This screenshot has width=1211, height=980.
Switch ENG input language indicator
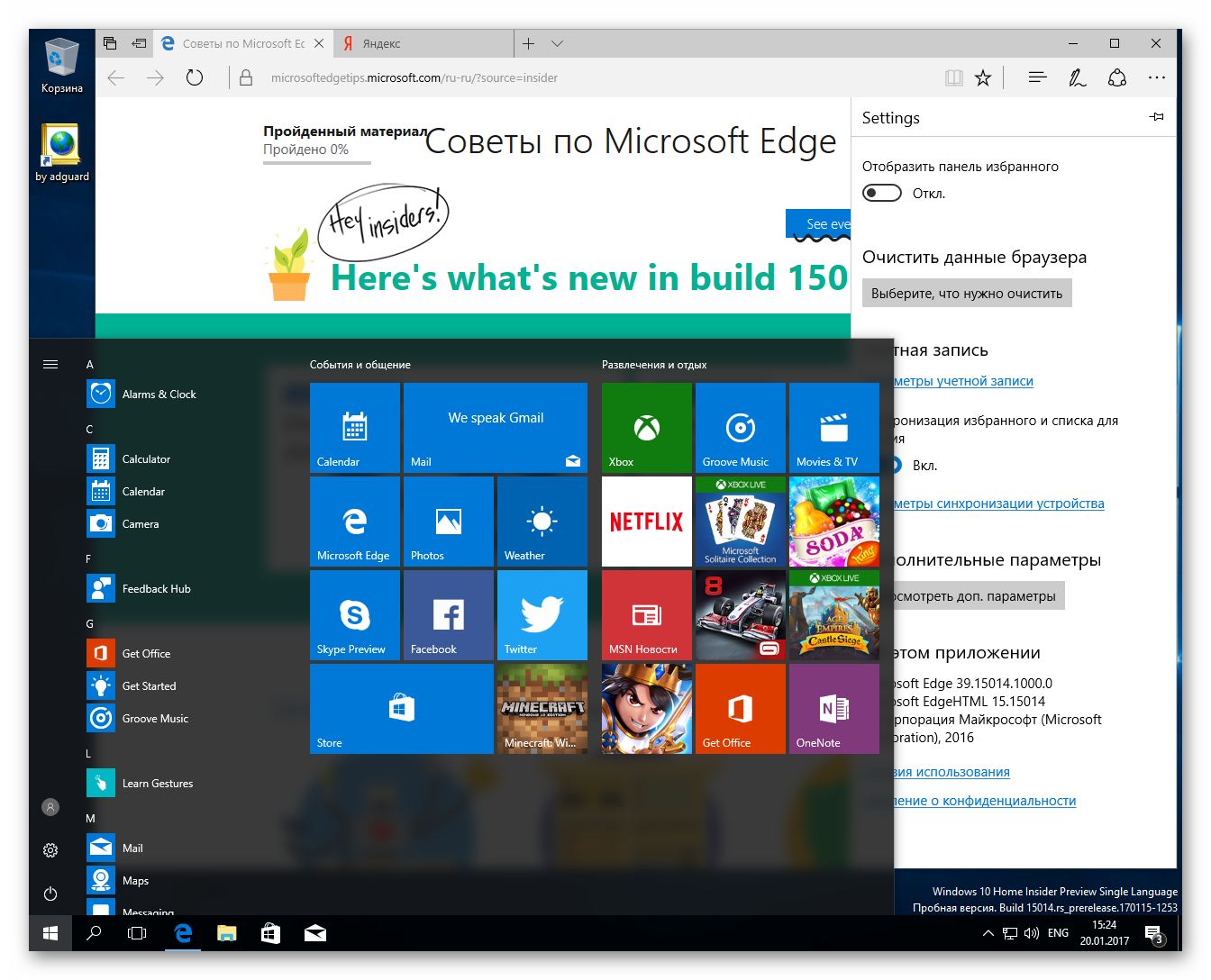[1059, 933]
